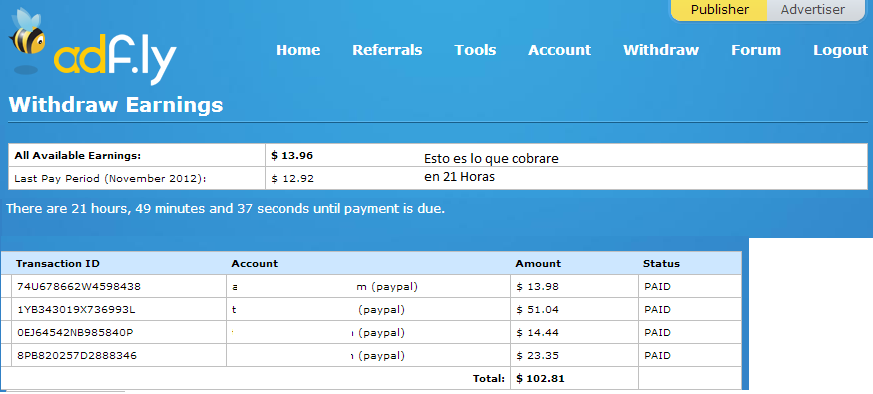873x394 pixels.
Task: Switch to the Advertiser tab
Action: pos(812,9)
